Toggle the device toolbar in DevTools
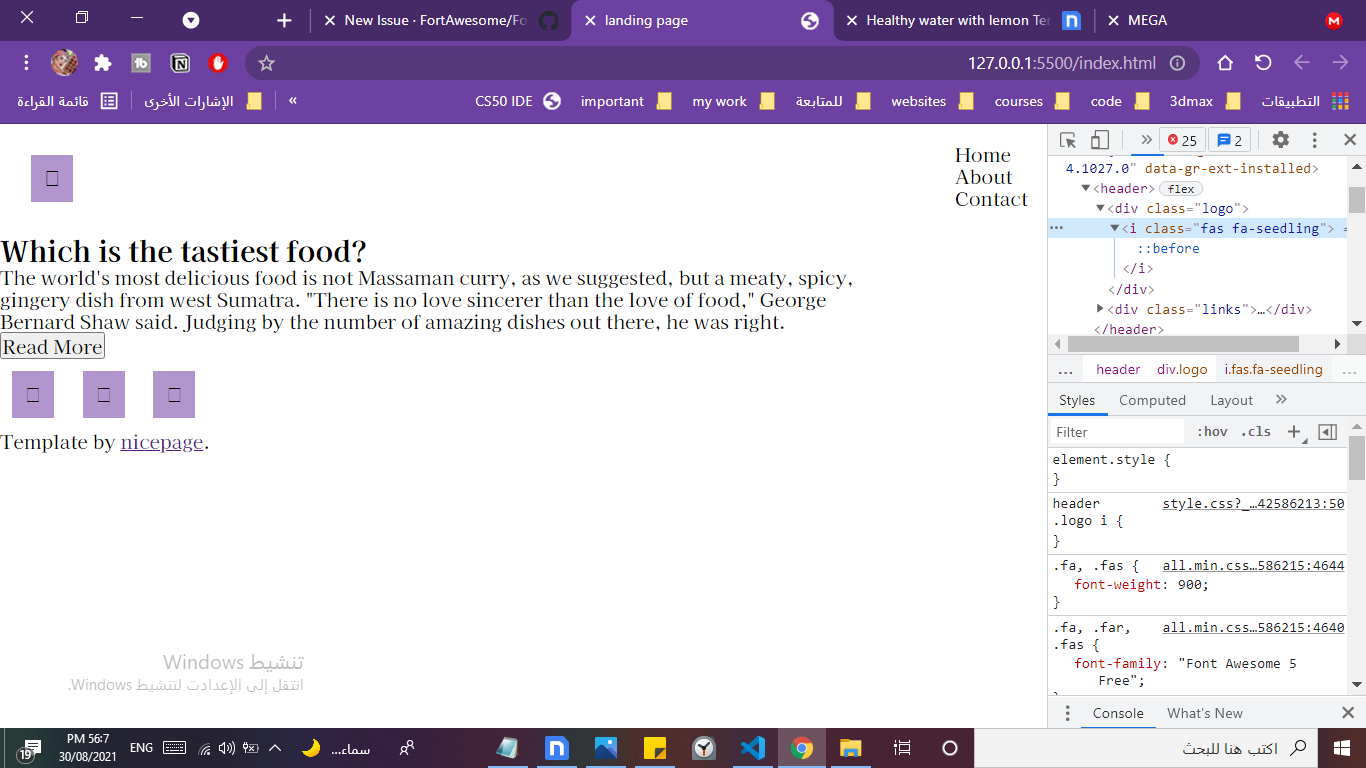1366x768 pixels. (x=1100, y=140)
